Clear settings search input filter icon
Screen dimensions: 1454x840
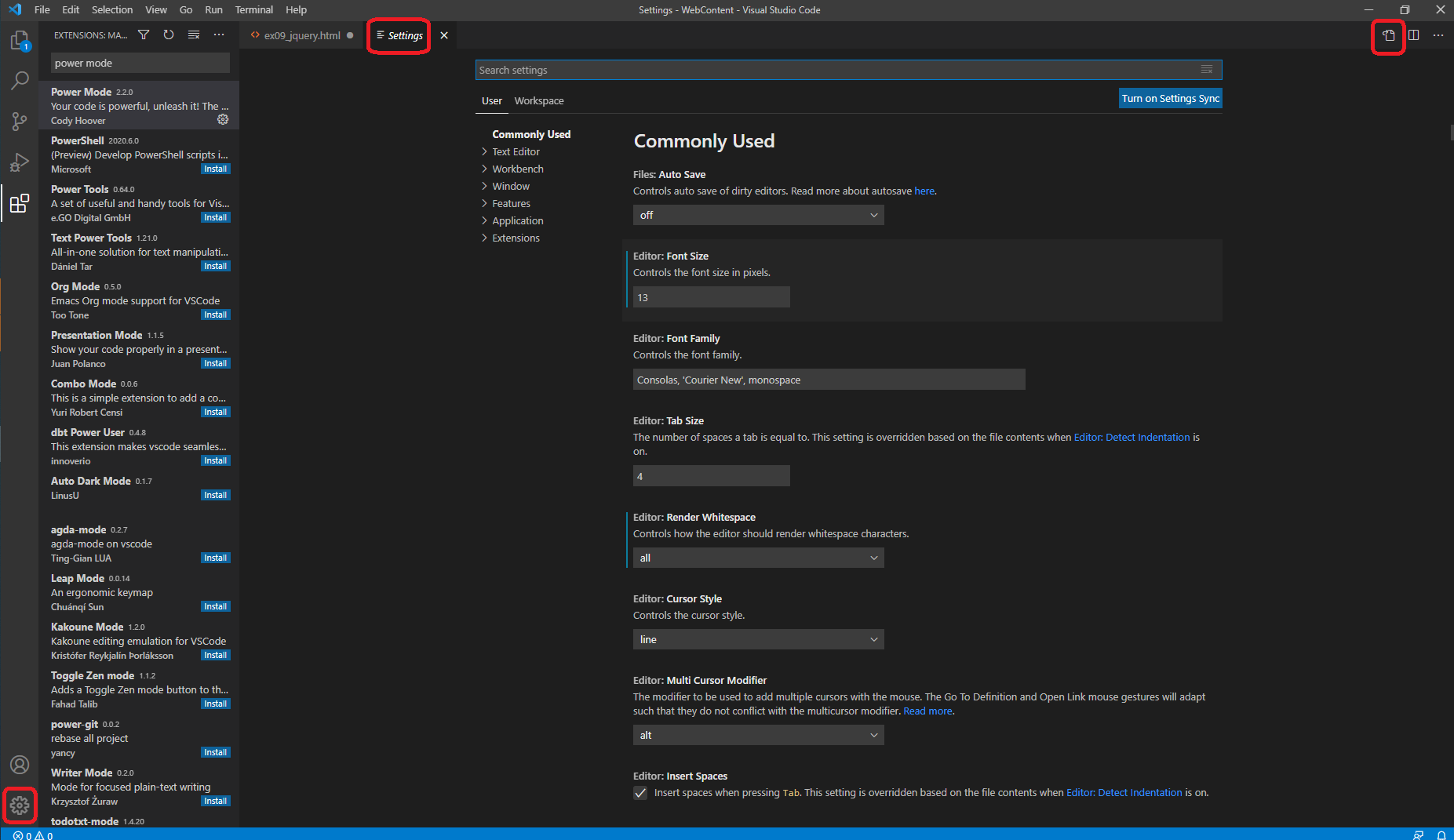(1207, 70)
